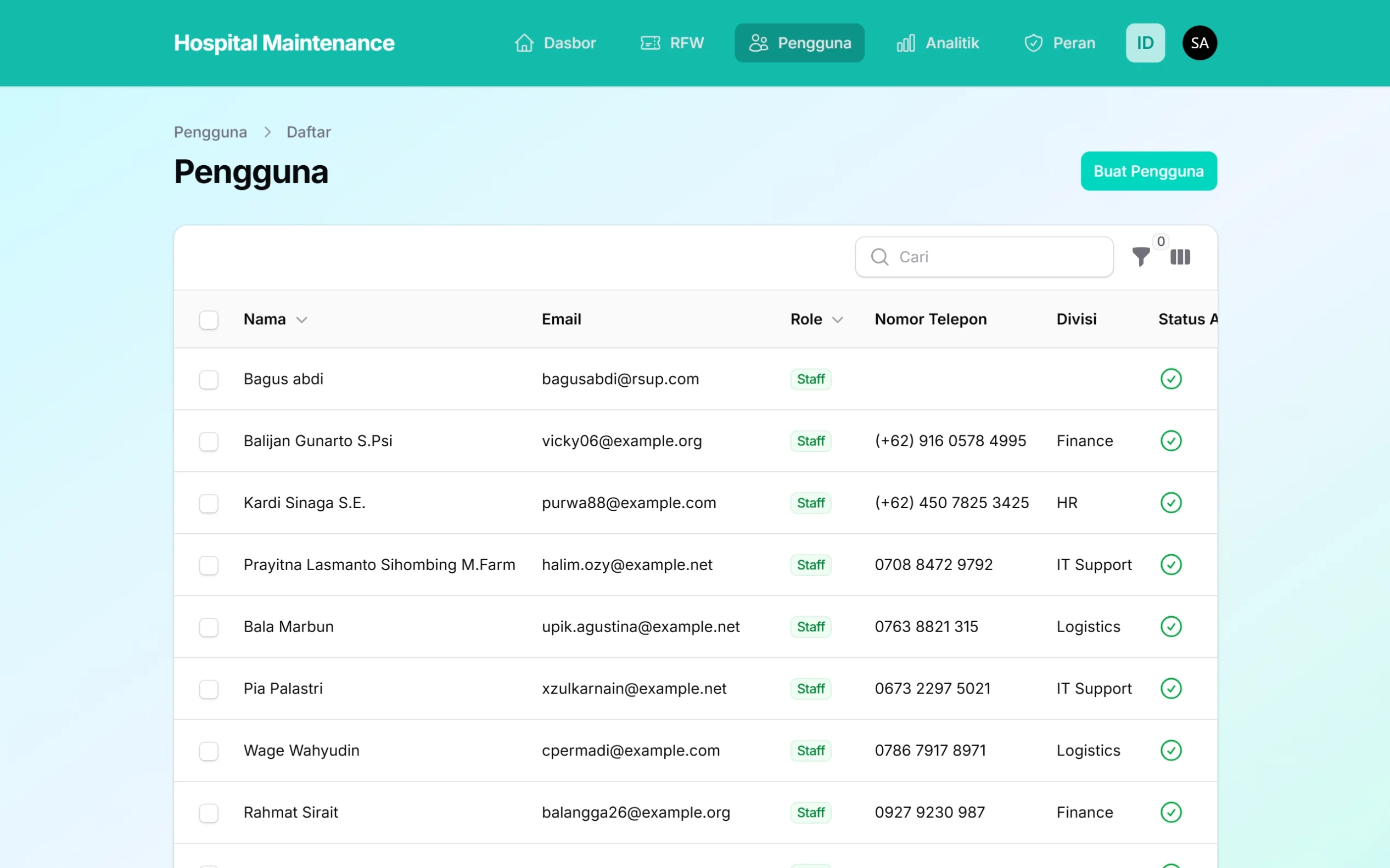Tick the checkbox next to Pia Palastri

coord(209,690)
